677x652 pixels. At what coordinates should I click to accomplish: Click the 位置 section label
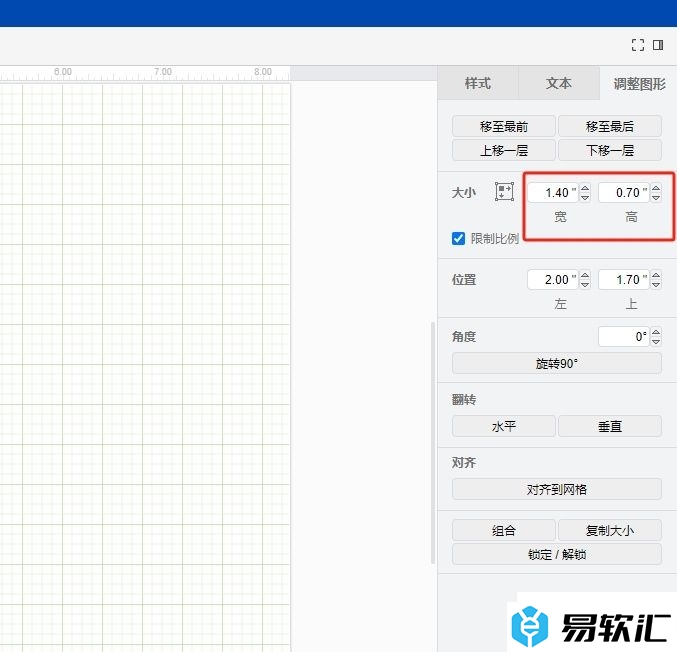(x=464, y=280)
